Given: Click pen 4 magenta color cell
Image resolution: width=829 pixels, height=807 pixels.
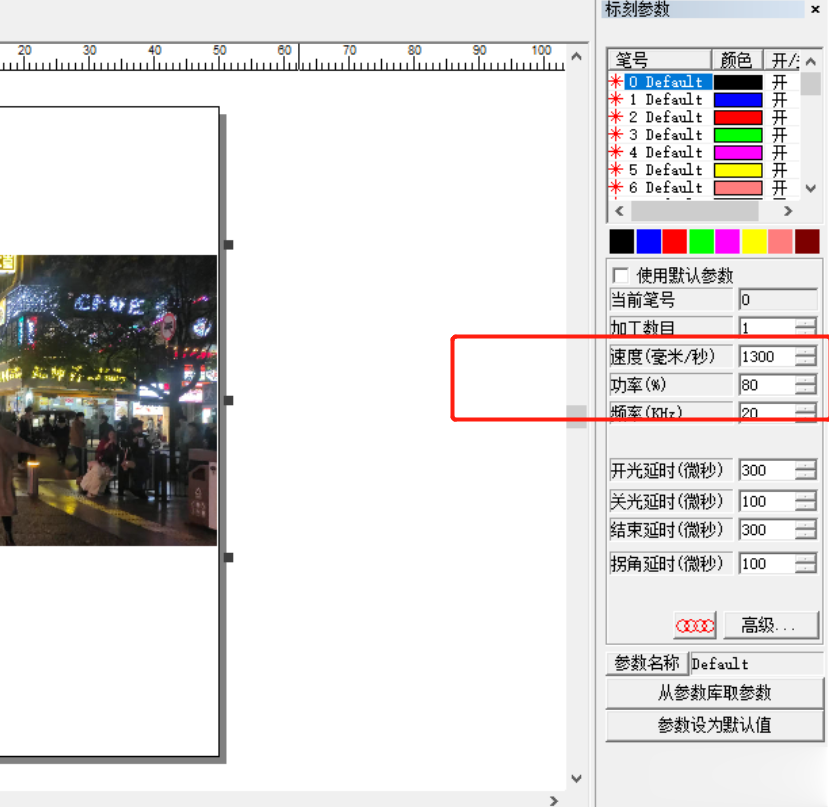Looking at the screenshot, I should [738, 153].
